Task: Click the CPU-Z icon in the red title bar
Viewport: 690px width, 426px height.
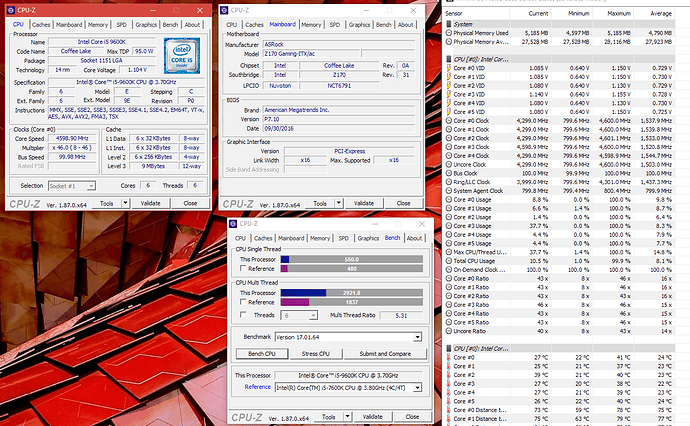Action: (x=11, y=10)
